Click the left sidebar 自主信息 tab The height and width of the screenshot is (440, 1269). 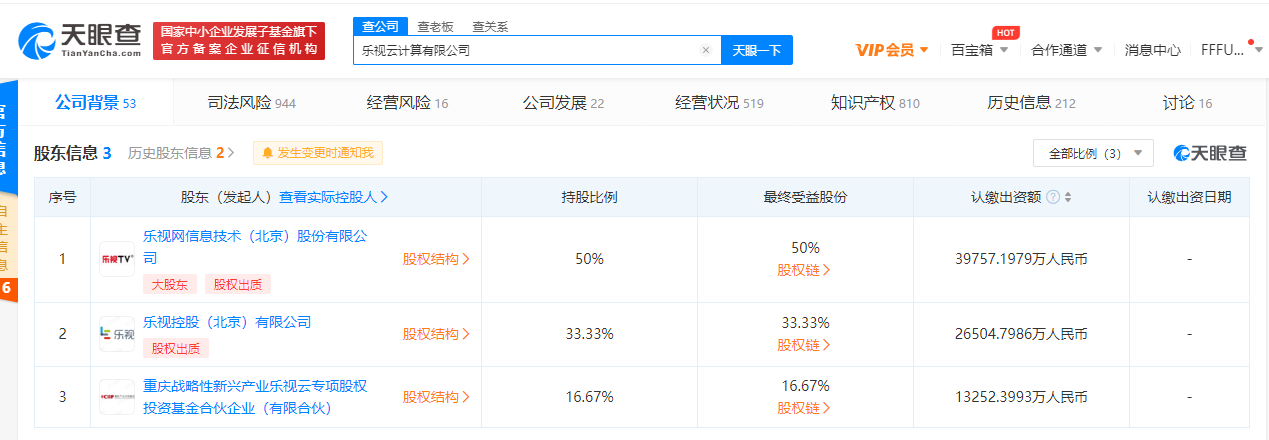click(x=4, y=238)
